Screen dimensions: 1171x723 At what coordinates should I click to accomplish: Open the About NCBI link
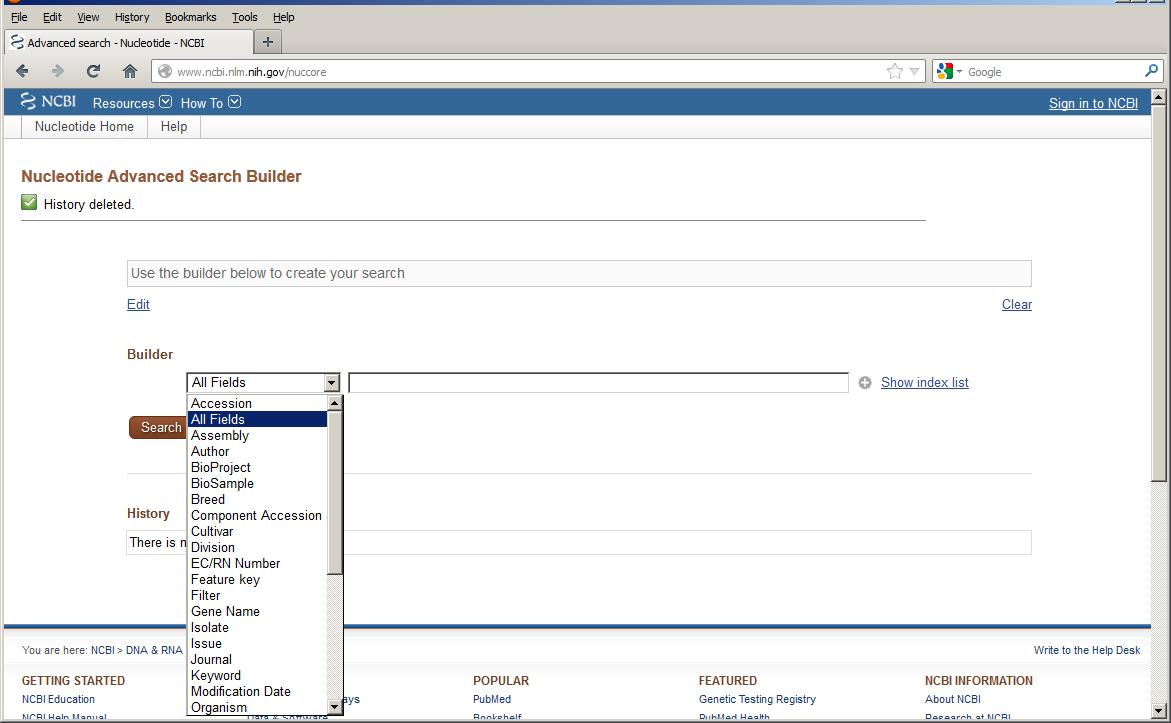point(953,699)
